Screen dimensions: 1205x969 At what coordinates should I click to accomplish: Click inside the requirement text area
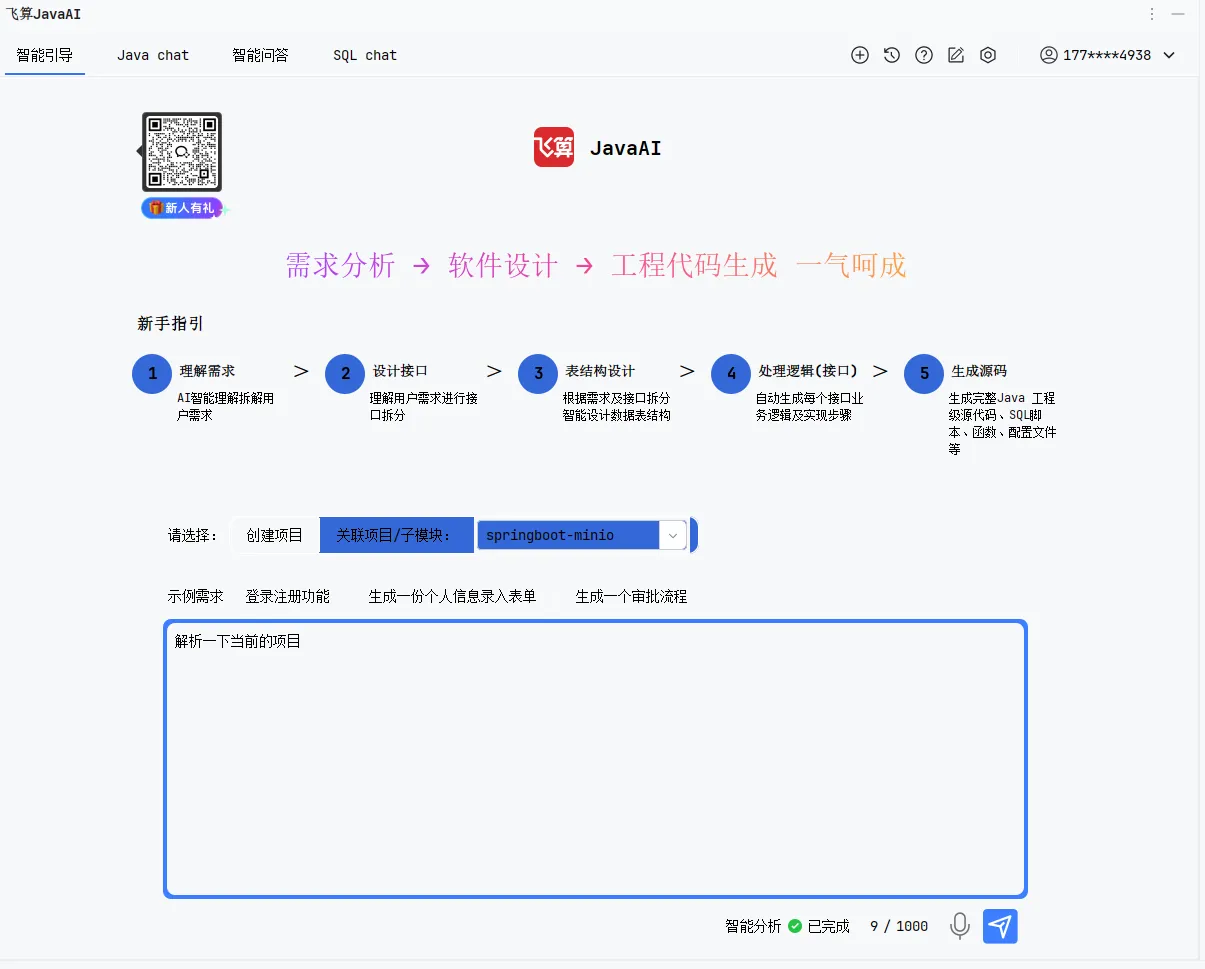596,759
